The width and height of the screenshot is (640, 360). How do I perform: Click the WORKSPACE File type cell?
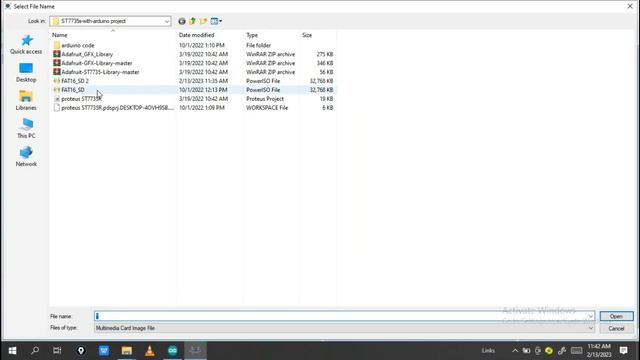pyautogui.click(x=267, y=108)
